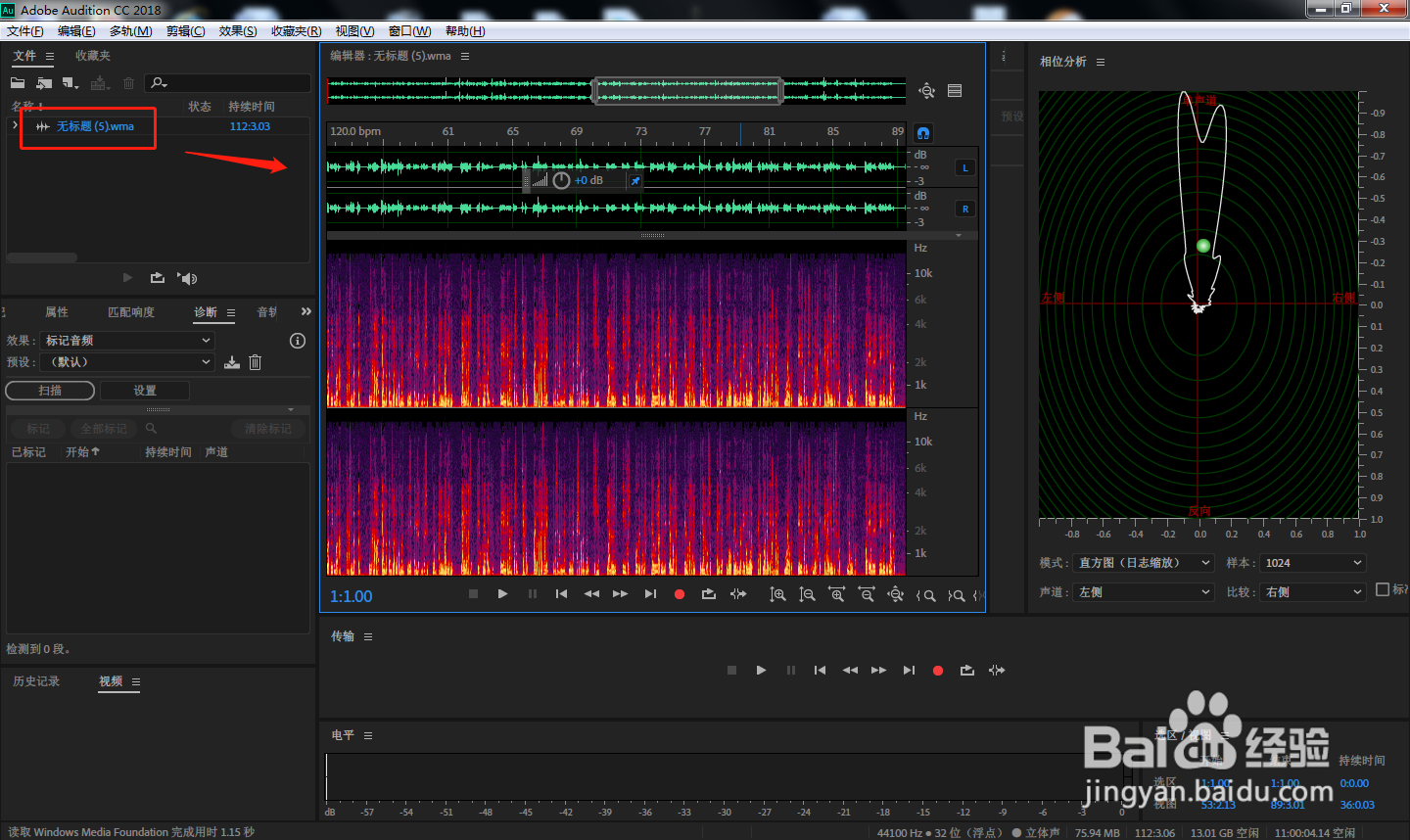The height and width of the screenshot is (840, 1410).
Task: Toggle loop playback in the editor
Action: pyautogui.click(x=709, y=594)
